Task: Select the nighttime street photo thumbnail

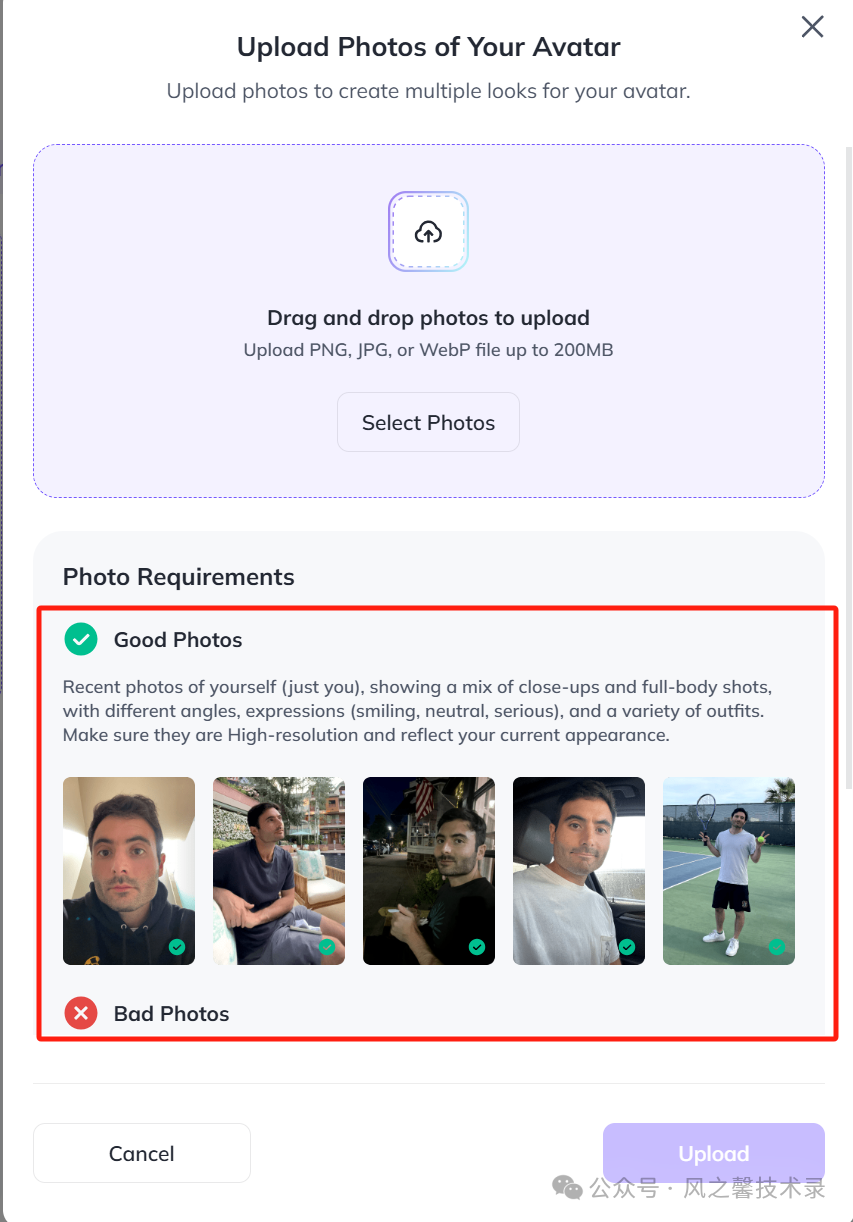Action: (429, 870)
